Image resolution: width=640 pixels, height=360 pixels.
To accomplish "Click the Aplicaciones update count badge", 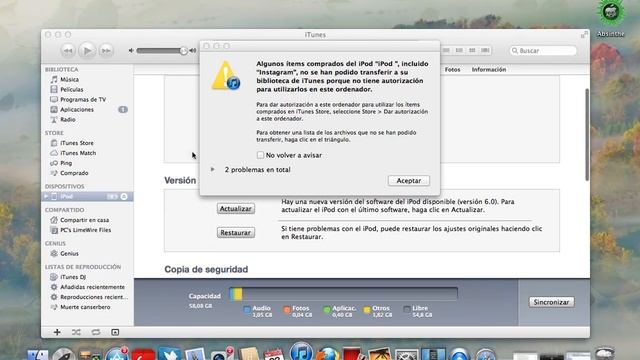I will [x=123, y=109].
